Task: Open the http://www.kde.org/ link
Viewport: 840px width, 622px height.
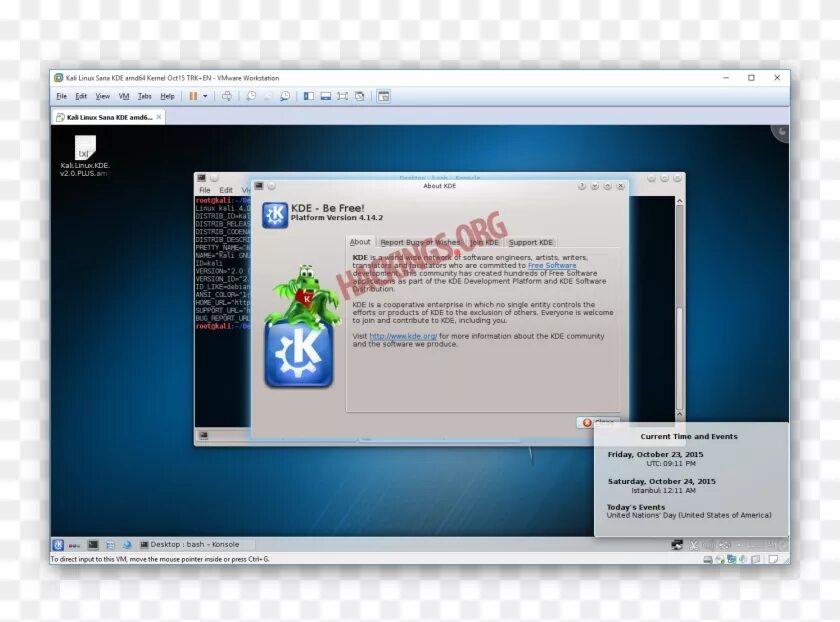Action: point(403,336)
